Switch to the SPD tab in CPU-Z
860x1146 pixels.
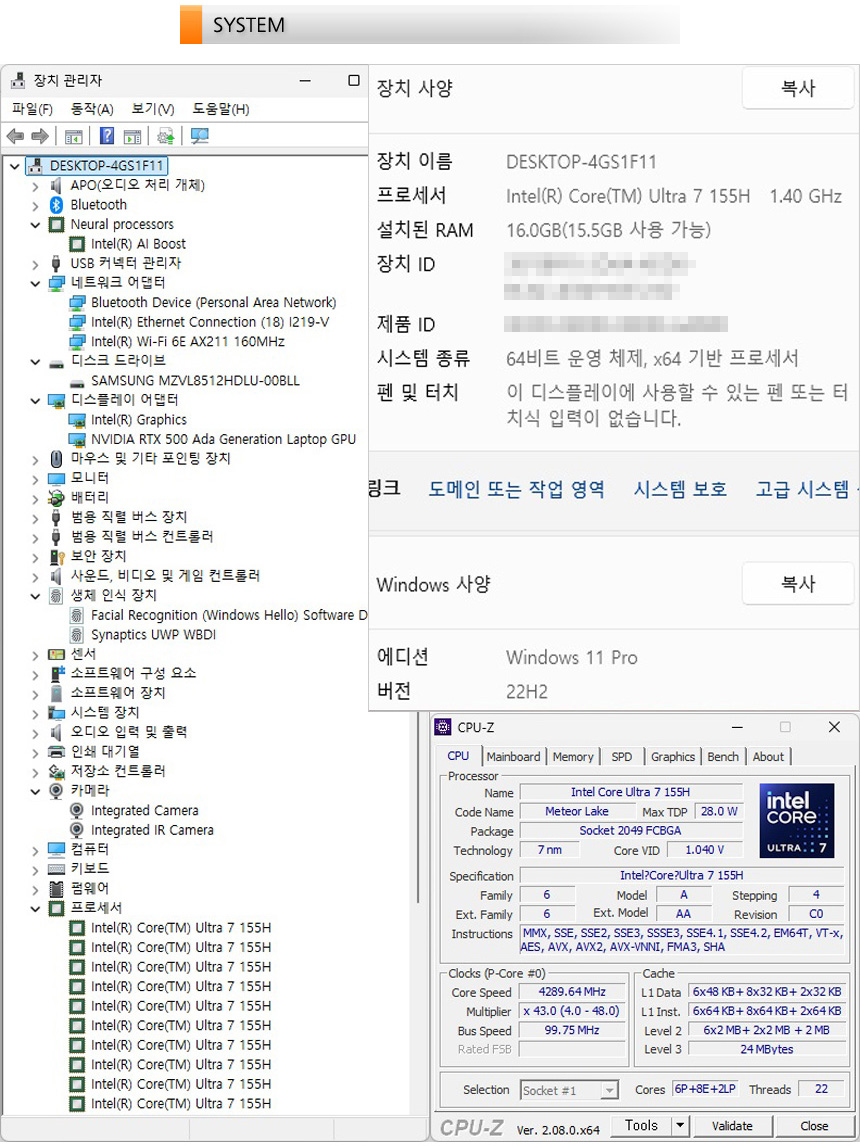(x=622, y=756)
